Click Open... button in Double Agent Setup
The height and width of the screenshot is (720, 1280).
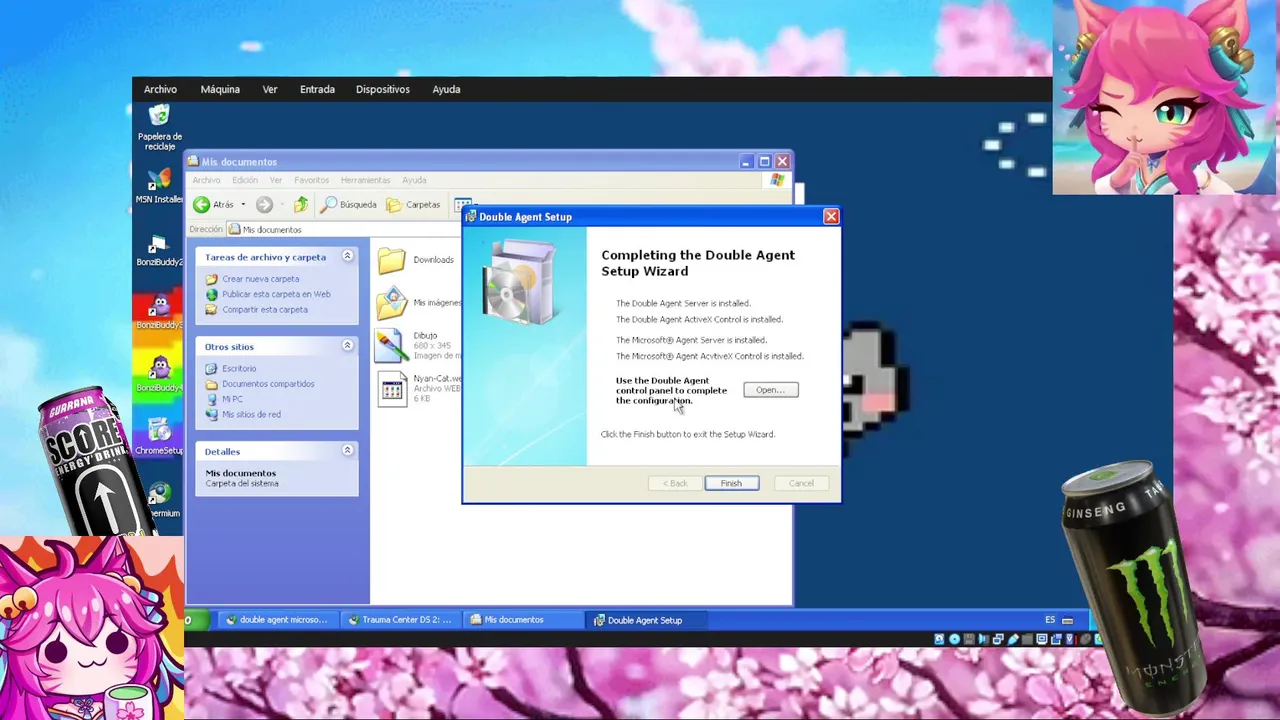(771, 390)
